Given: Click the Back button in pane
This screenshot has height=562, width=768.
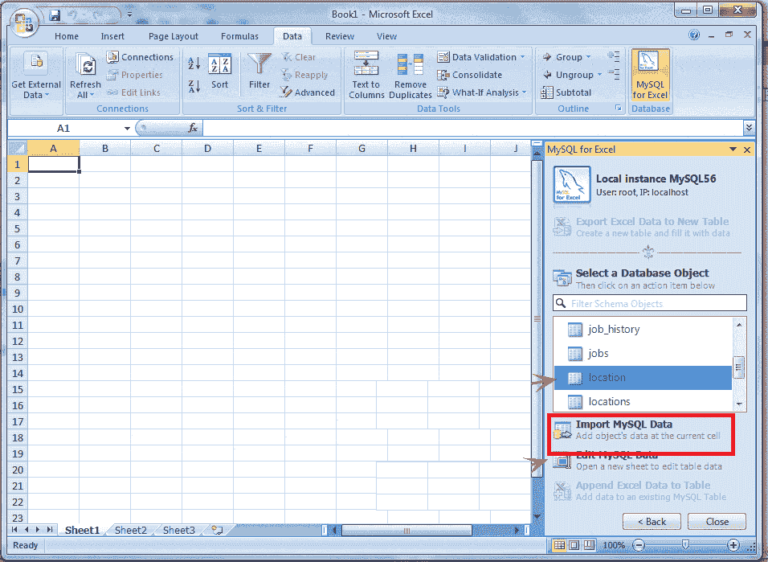Looking at the screenshot, I should click(651, 522).
